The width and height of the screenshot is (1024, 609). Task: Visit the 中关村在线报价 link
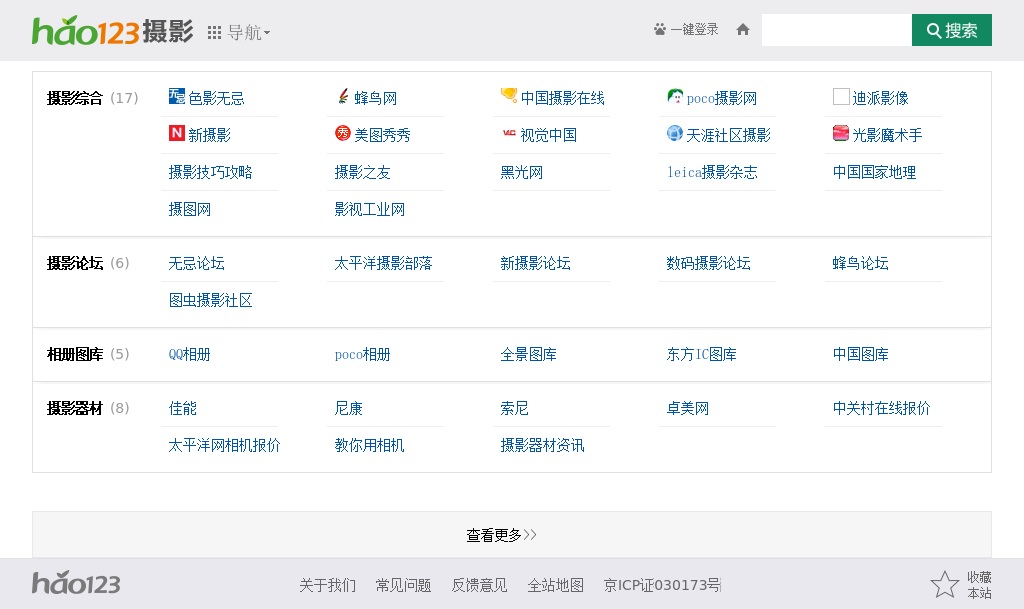pyautogui.click(x=881, y=408)
